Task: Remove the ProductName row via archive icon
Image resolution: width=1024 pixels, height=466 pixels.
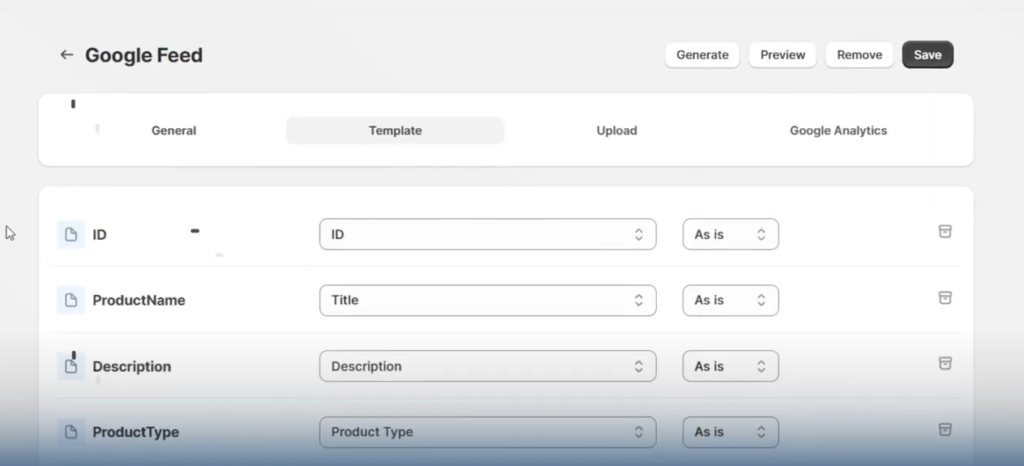Action: coord(944,298)
